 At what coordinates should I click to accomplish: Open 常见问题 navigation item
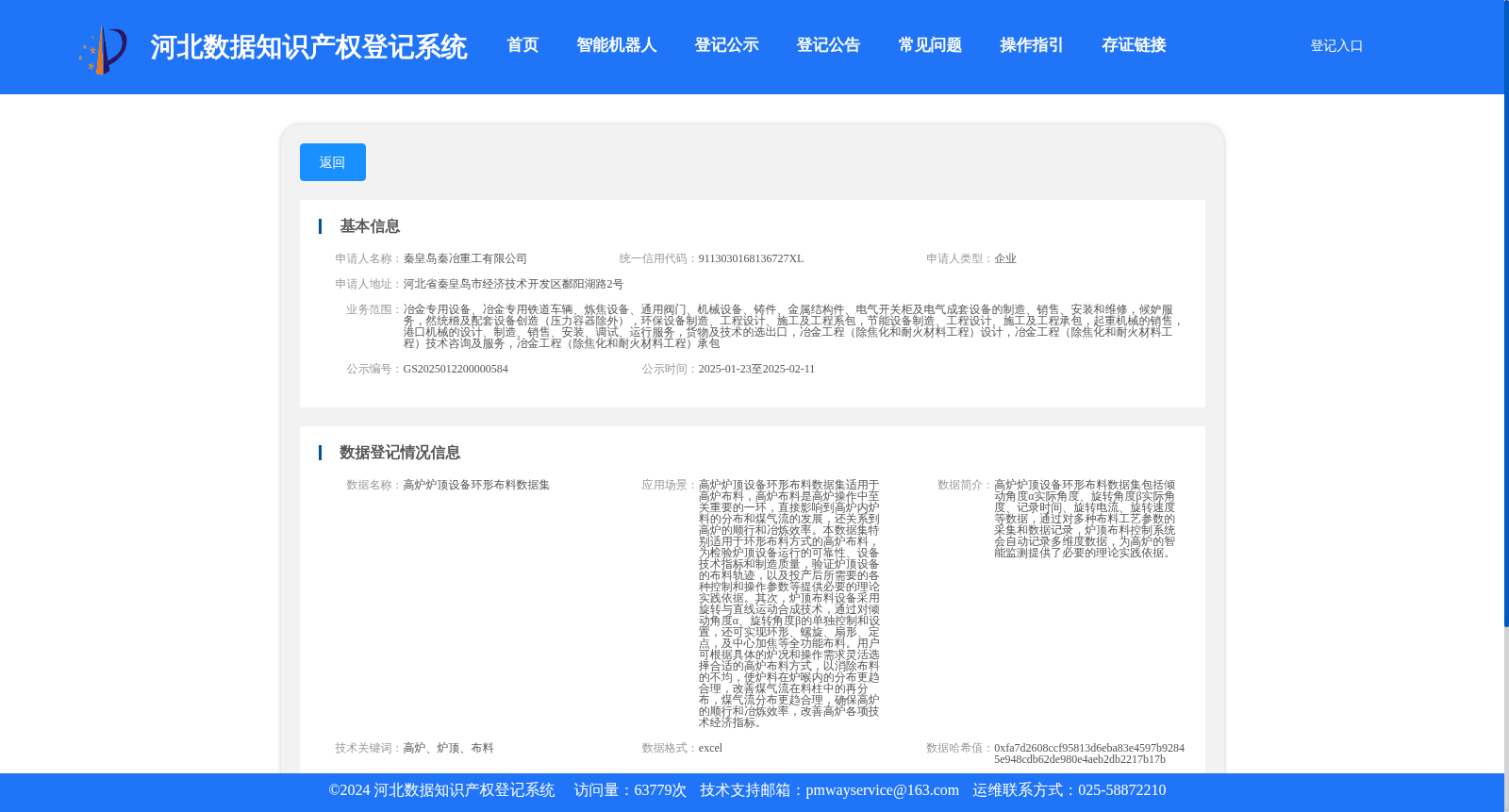click(930, 45)
